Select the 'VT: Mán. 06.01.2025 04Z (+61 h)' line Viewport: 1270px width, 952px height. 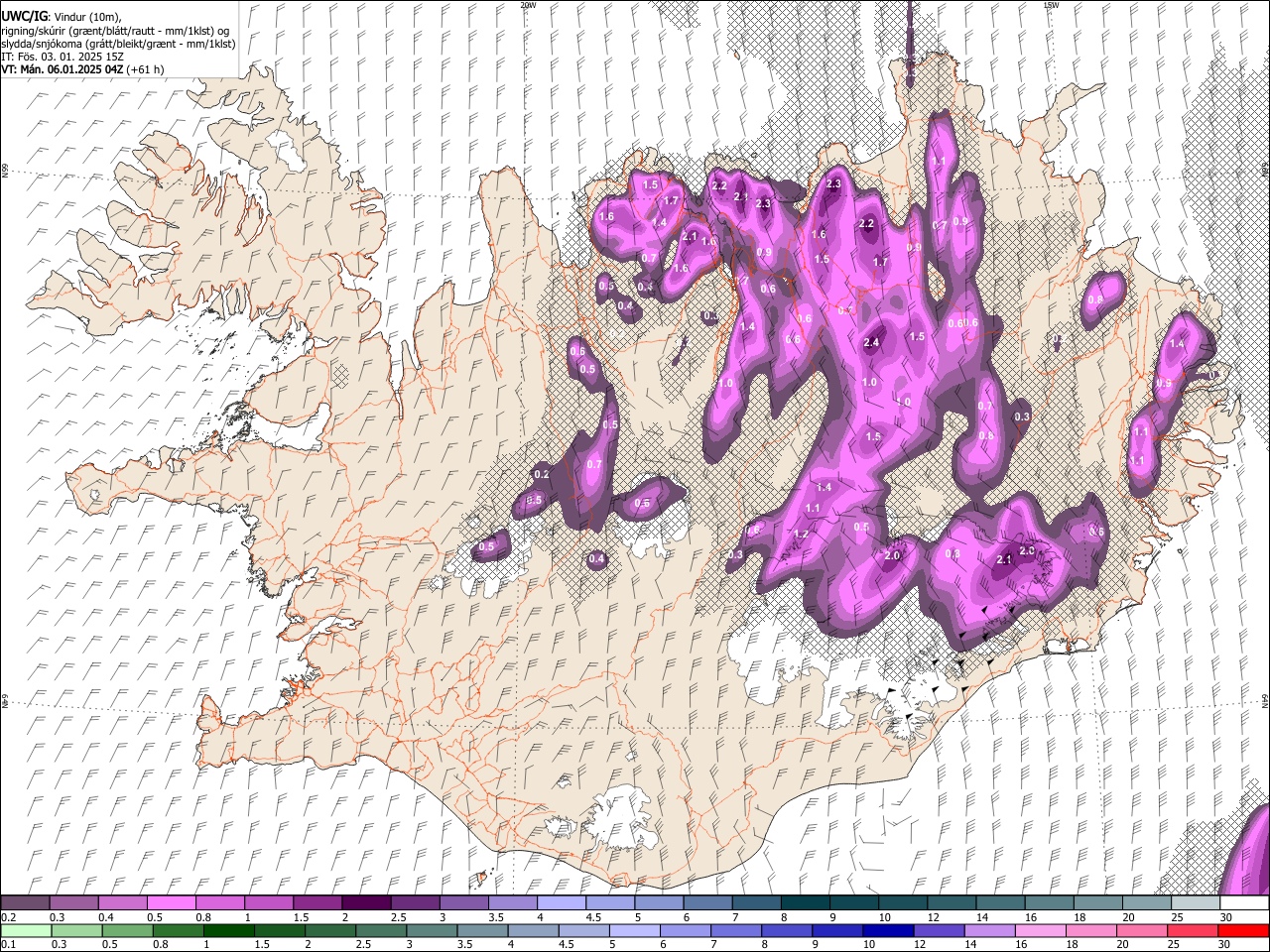click(x=82, y=69)
